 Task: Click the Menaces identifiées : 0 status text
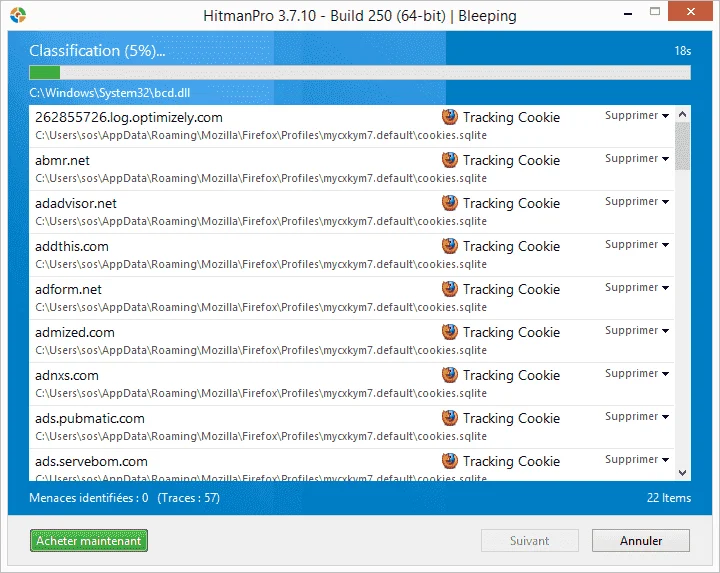pyautogui.click(x=89, y=498)
